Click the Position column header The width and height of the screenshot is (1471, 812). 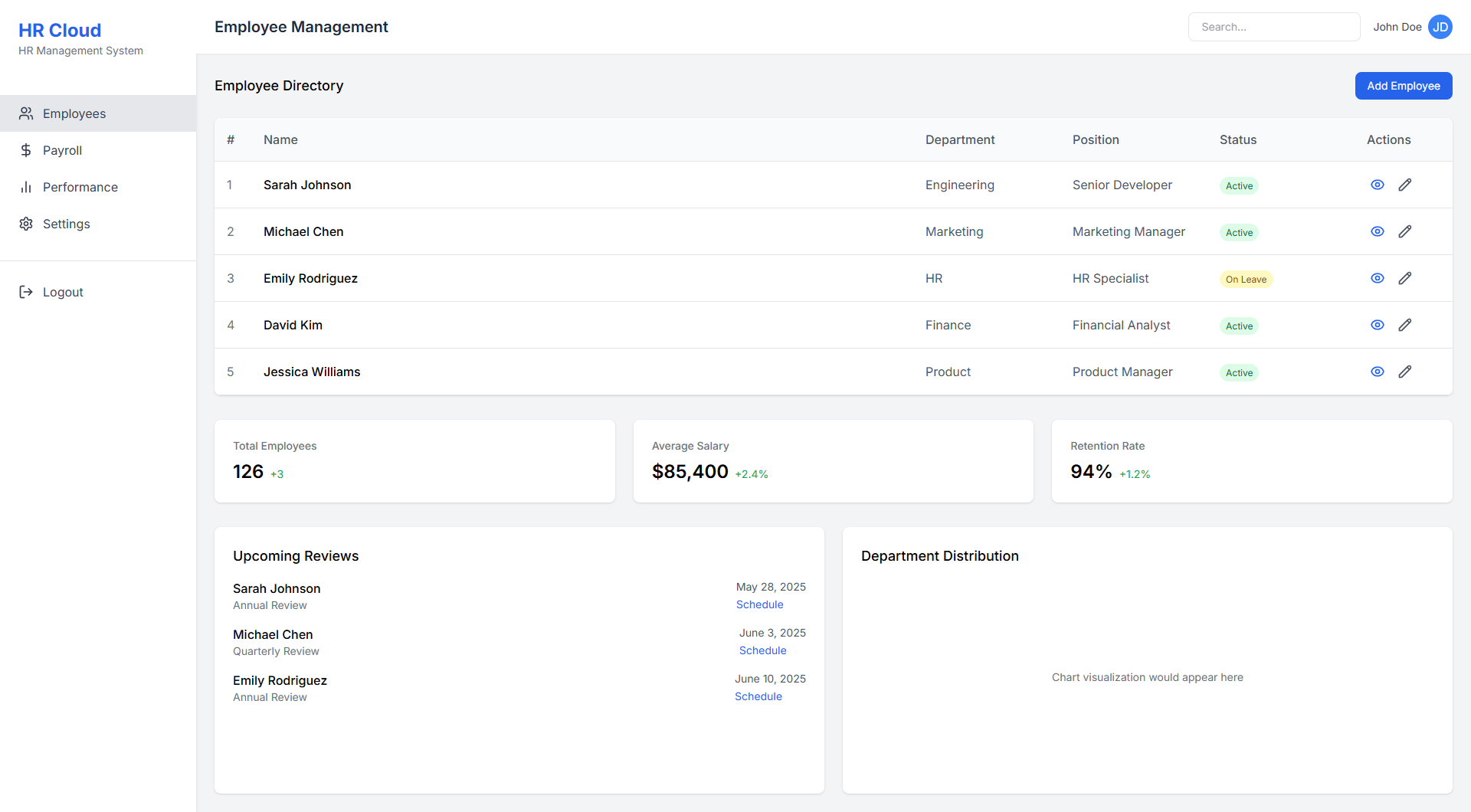1096,139
